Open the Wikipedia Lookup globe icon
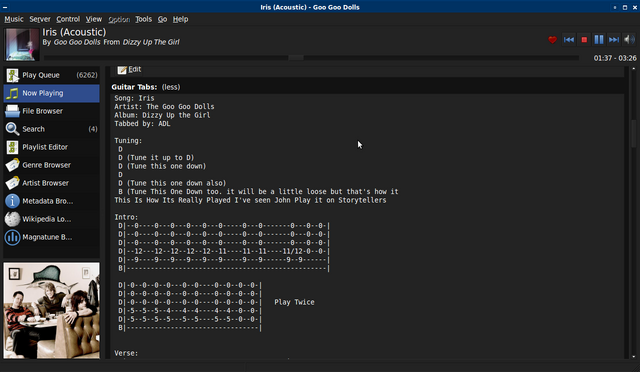Screen dimensions: 640x372 coord(12,219)
